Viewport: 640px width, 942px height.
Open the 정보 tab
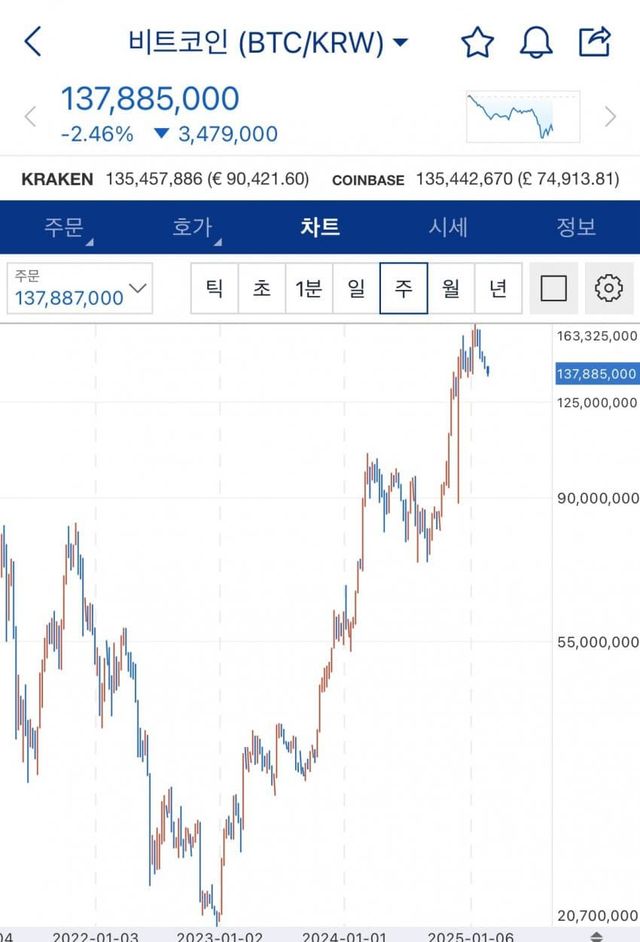coord(576,227)
